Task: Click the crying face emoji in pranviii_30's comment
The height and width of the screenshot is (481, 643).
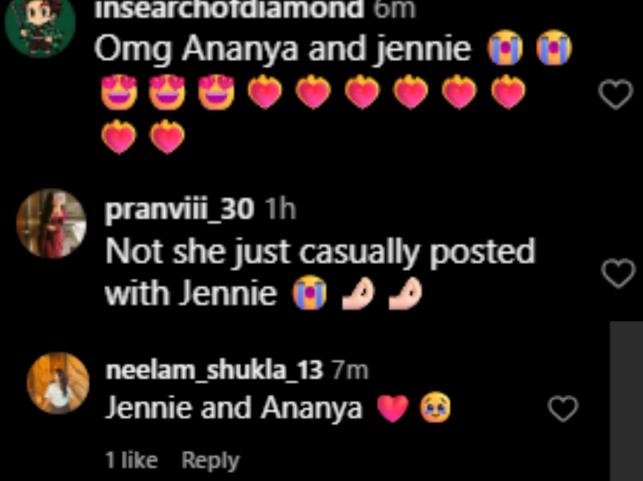Action: (309, 293)
